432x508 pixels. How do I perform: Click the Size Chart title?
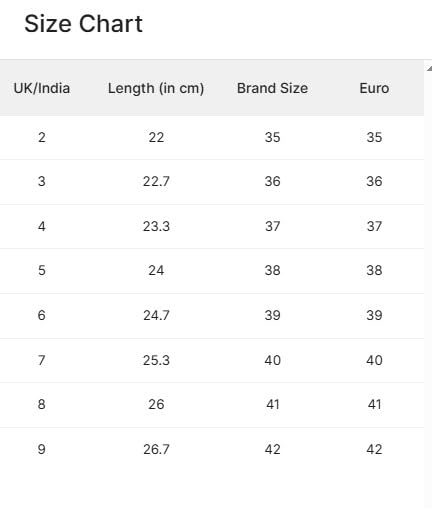(83, 24)
